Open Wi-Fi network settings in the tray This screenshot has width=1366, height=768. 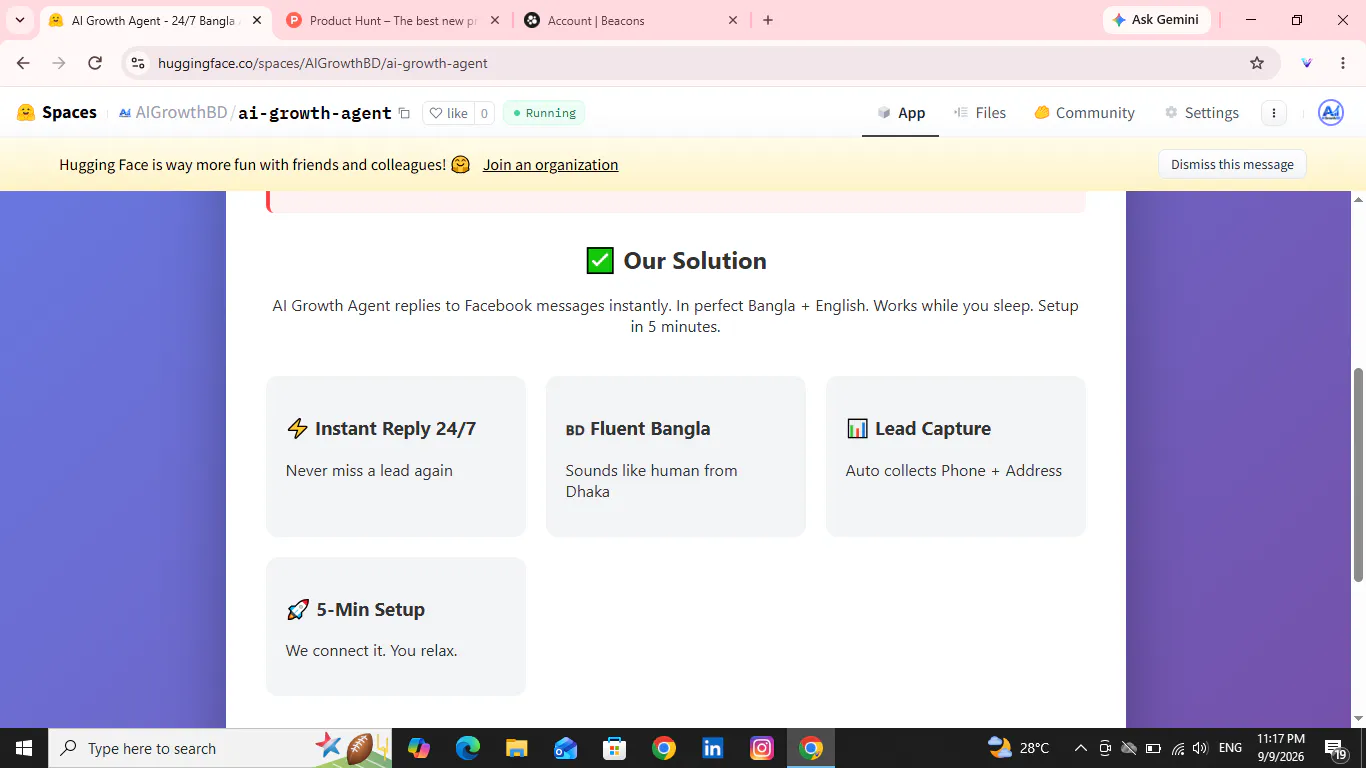(x=1178, y=748)
